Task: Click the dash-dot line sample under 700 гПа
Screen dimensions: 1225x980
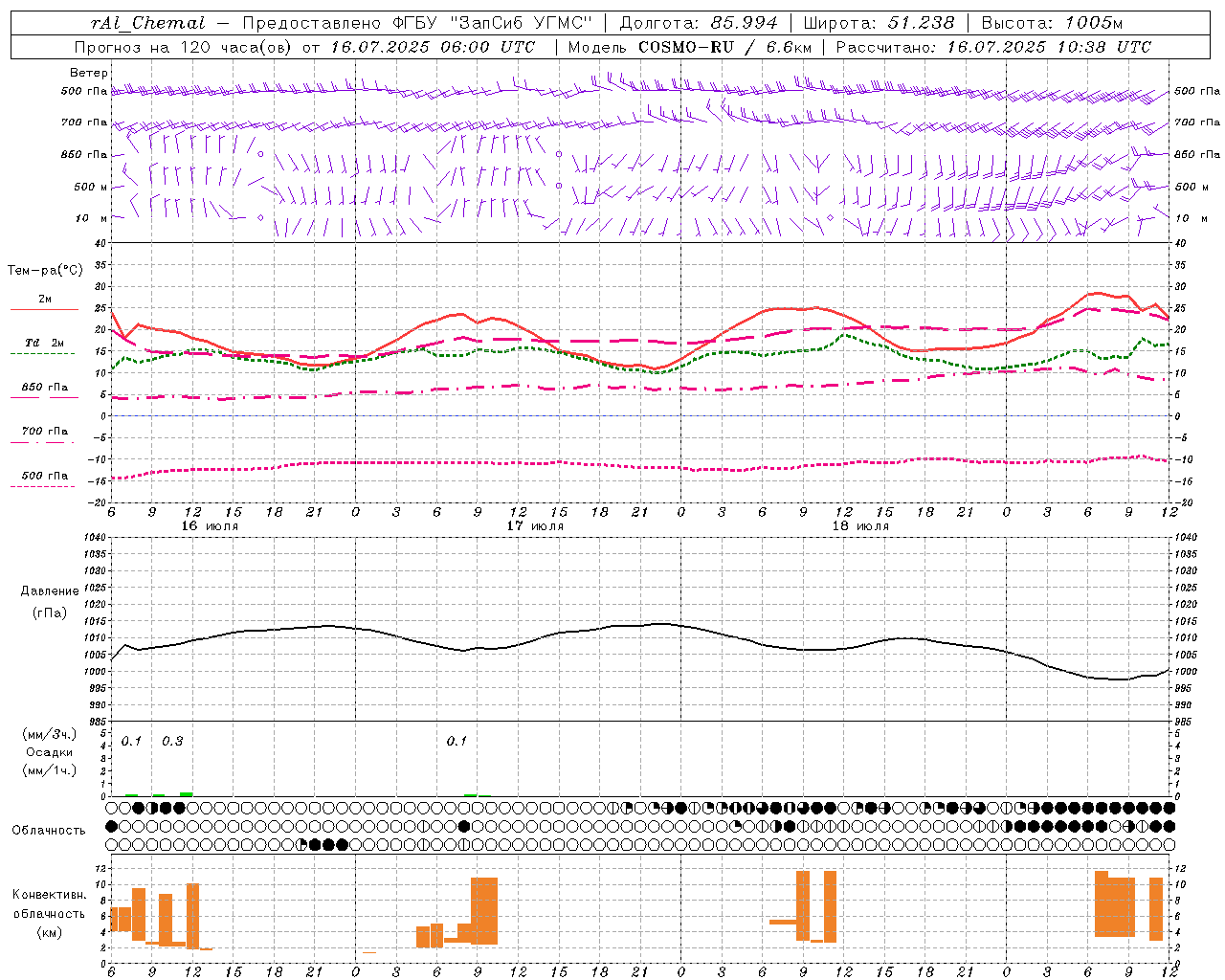Action: click(43, 442)
